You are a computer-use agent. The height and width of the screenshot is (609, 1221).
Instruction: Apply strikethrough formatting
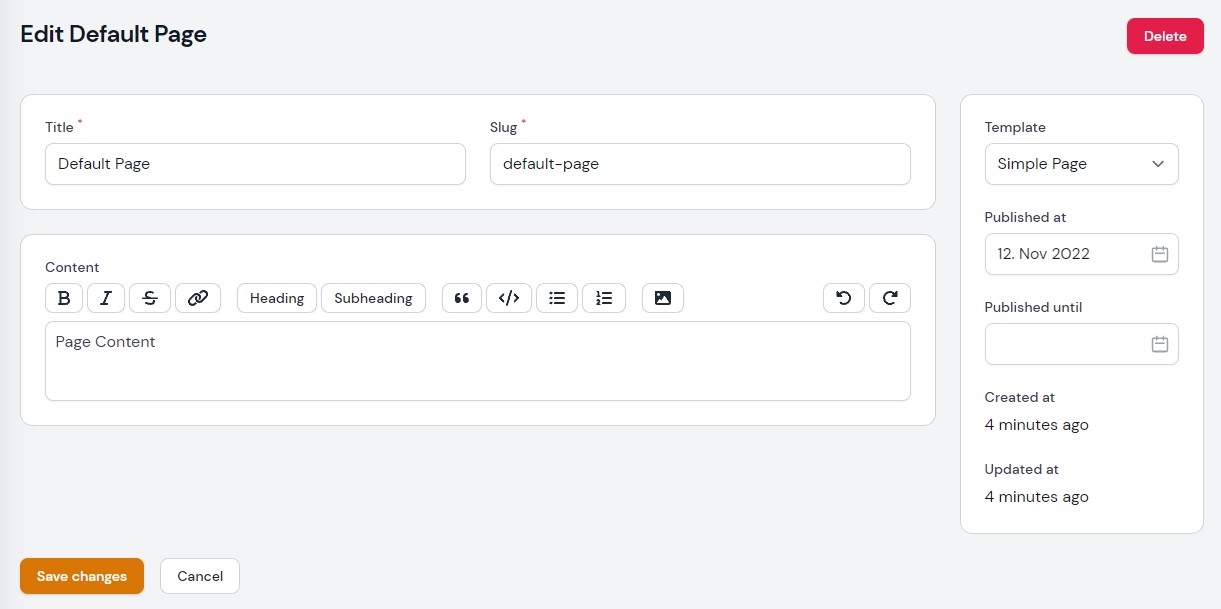point(150,298)
